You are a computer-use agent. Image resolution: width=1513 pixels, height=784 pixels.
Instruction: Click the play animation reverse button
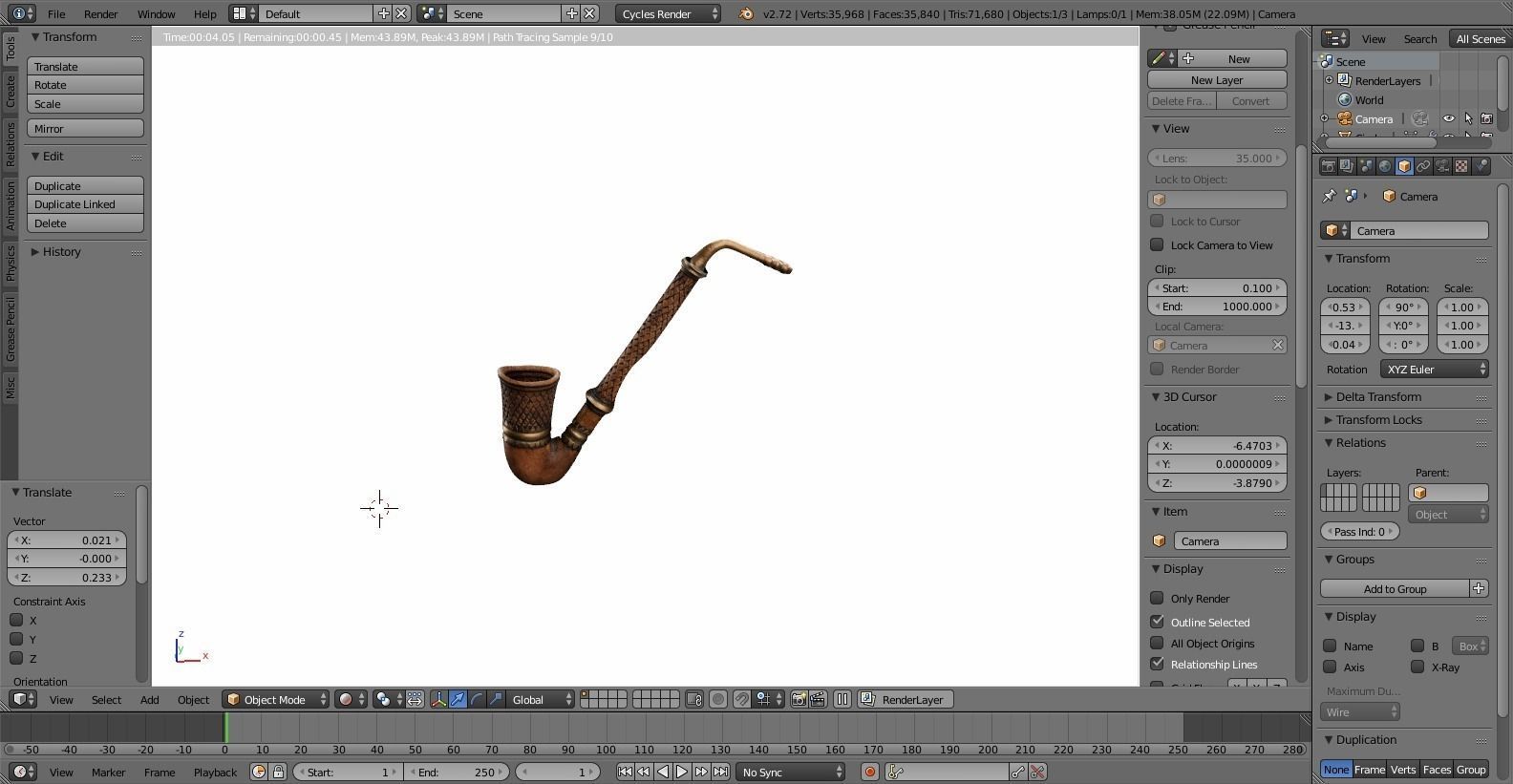point(663,772)
